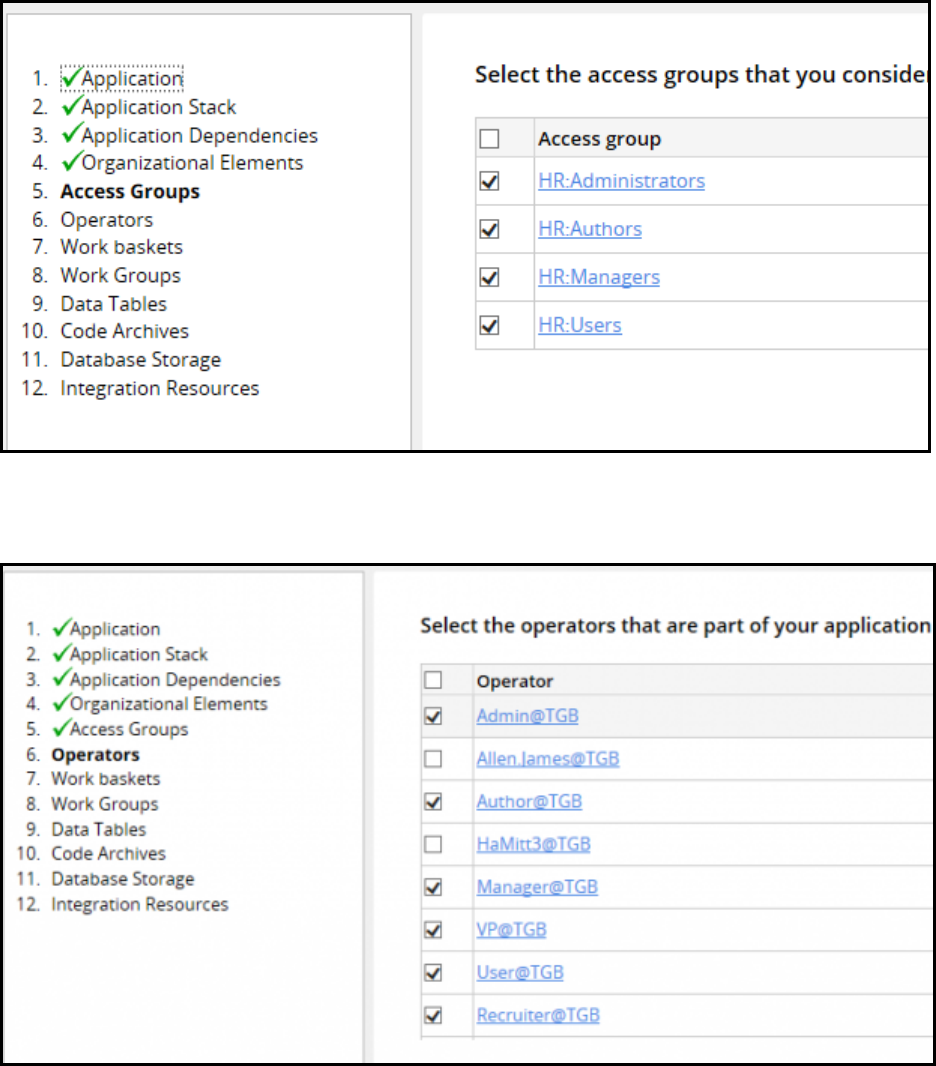Open the Manager@TGB operator link
Image resolution: width=936 pixels, height=1066 pixels.
tap(537, 887)
